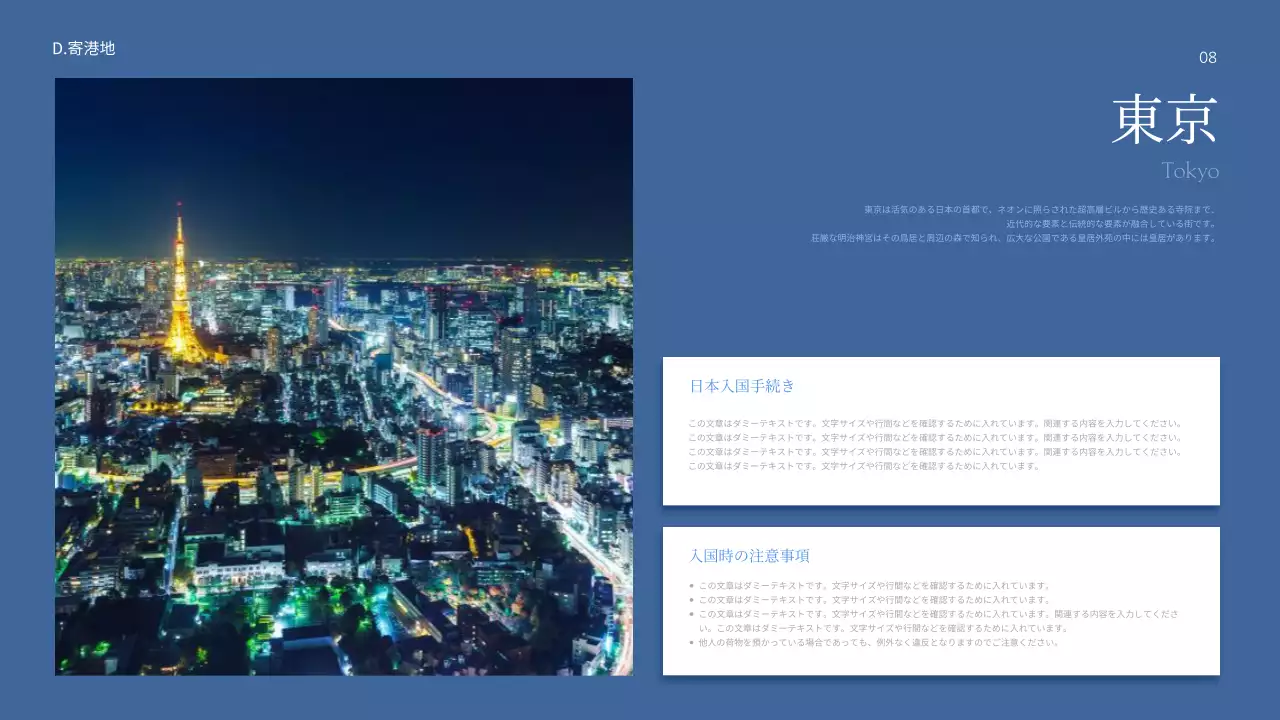Select empty space right of 入国時の注意事項 heading
Viewport: 1280px width, 720px height.
point(1000,556)
